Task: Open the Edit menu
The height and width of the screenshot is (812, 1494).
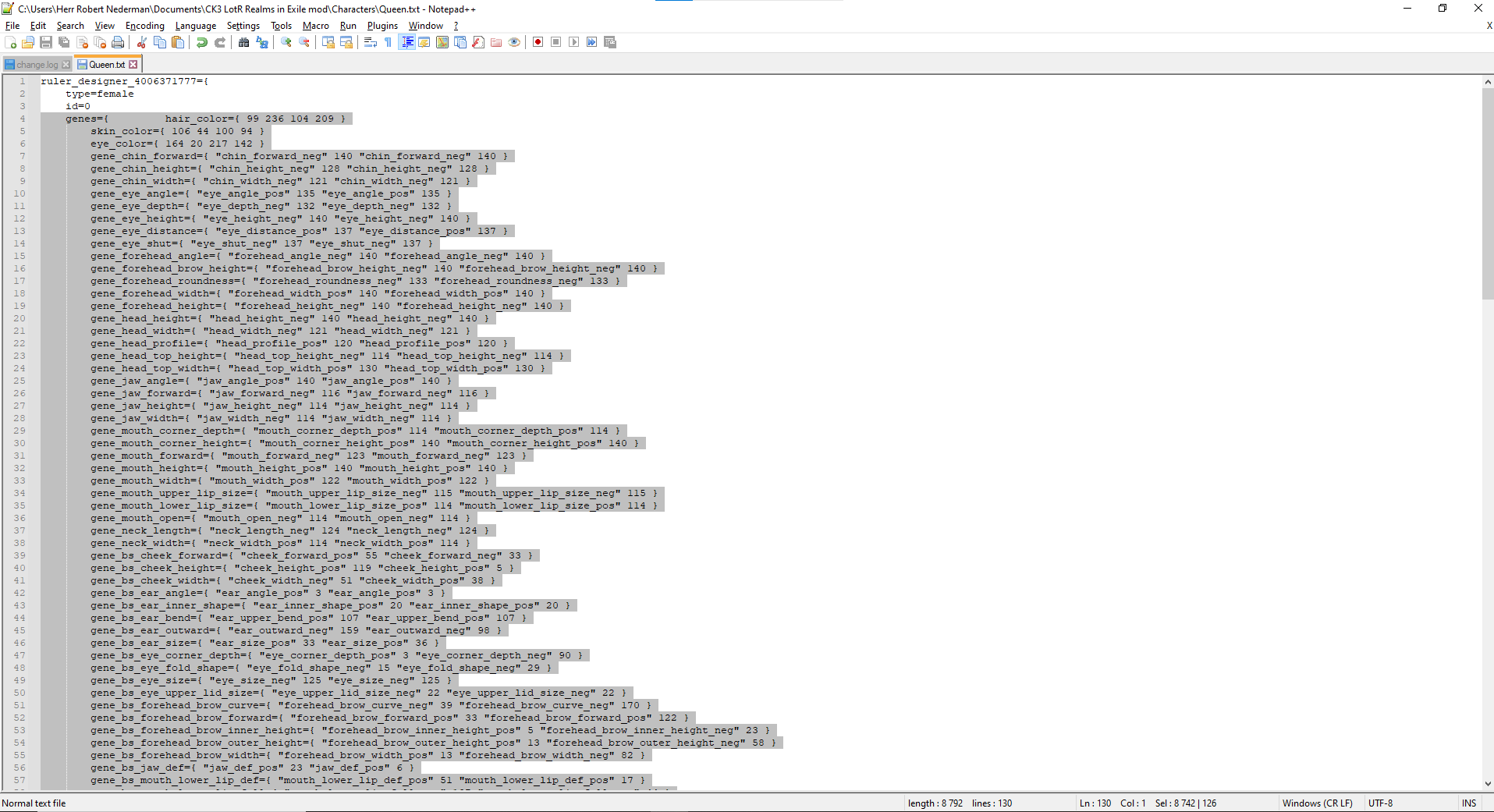Action: tap(38, 26)
